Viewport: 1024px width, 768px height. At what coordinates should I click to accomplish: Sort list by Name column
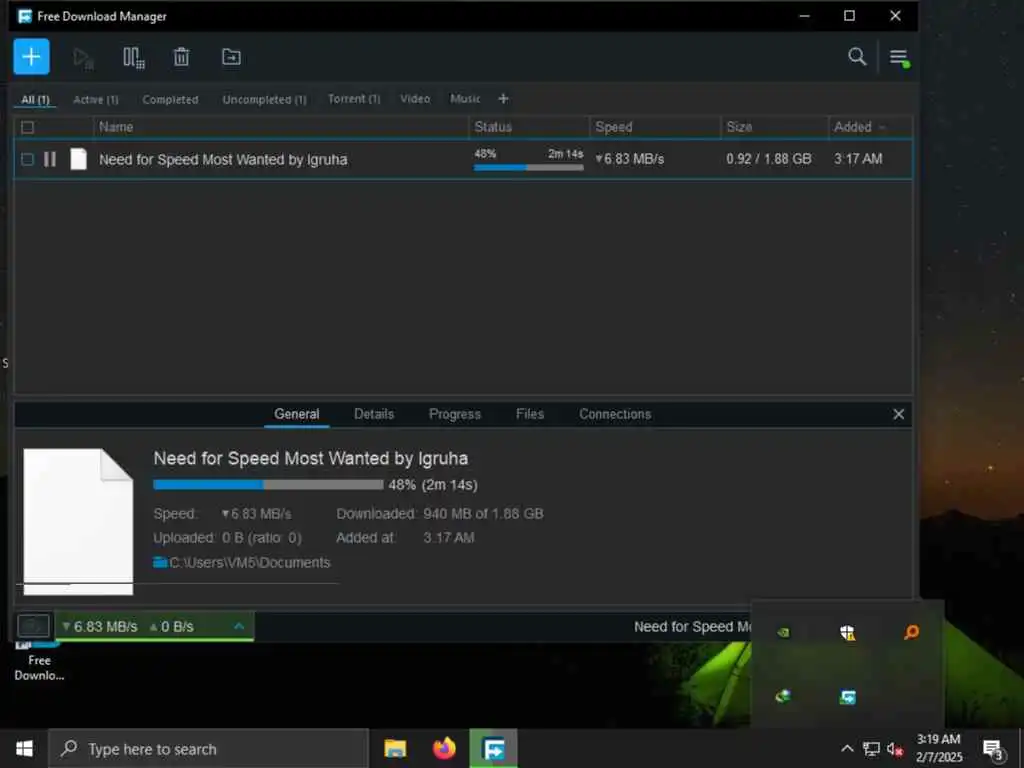coord(116,127)
